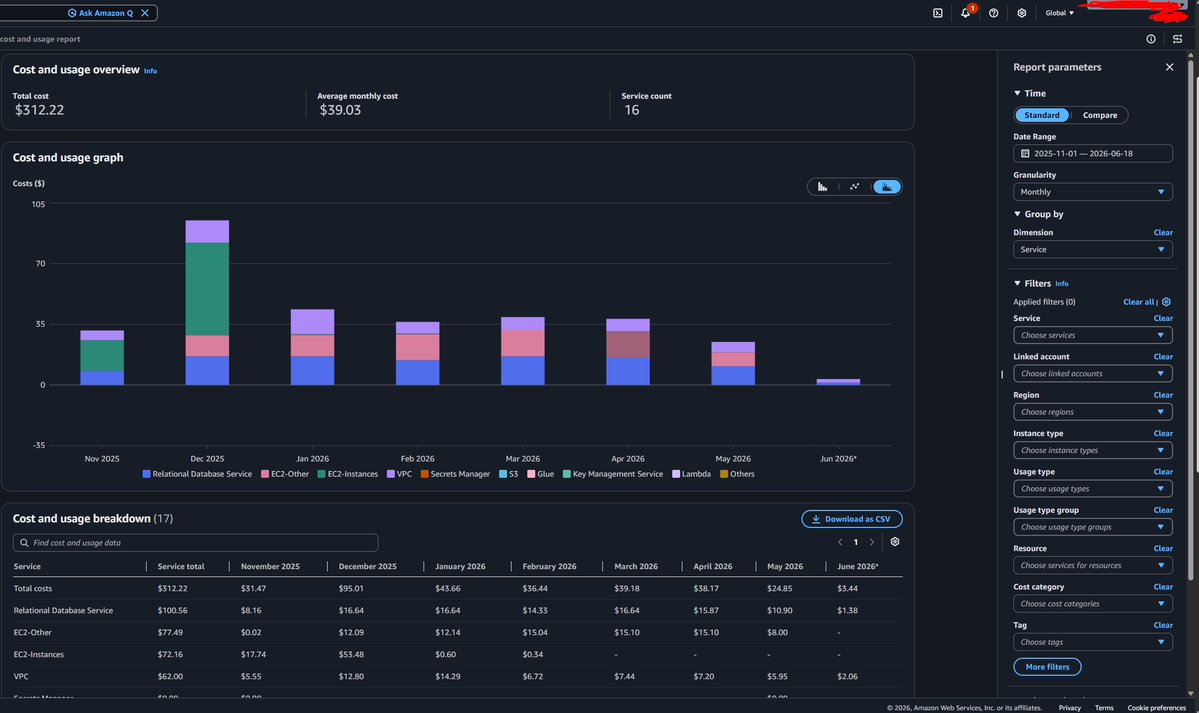This screenshot has height=713, width=1199.
Task: Clear the Service filter
Action: click(x=1162, y=318)
